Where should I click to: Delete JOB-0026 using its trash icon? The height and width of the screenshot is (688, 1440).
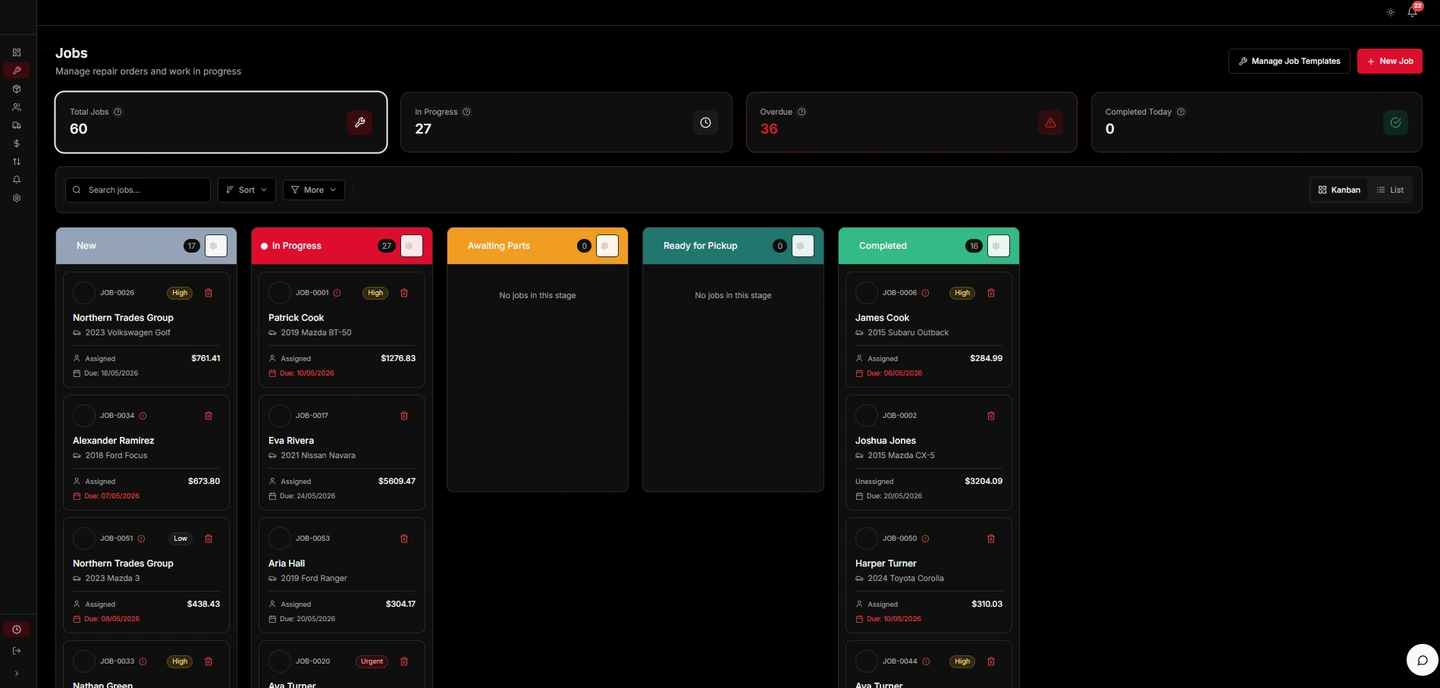pos(208,293)
